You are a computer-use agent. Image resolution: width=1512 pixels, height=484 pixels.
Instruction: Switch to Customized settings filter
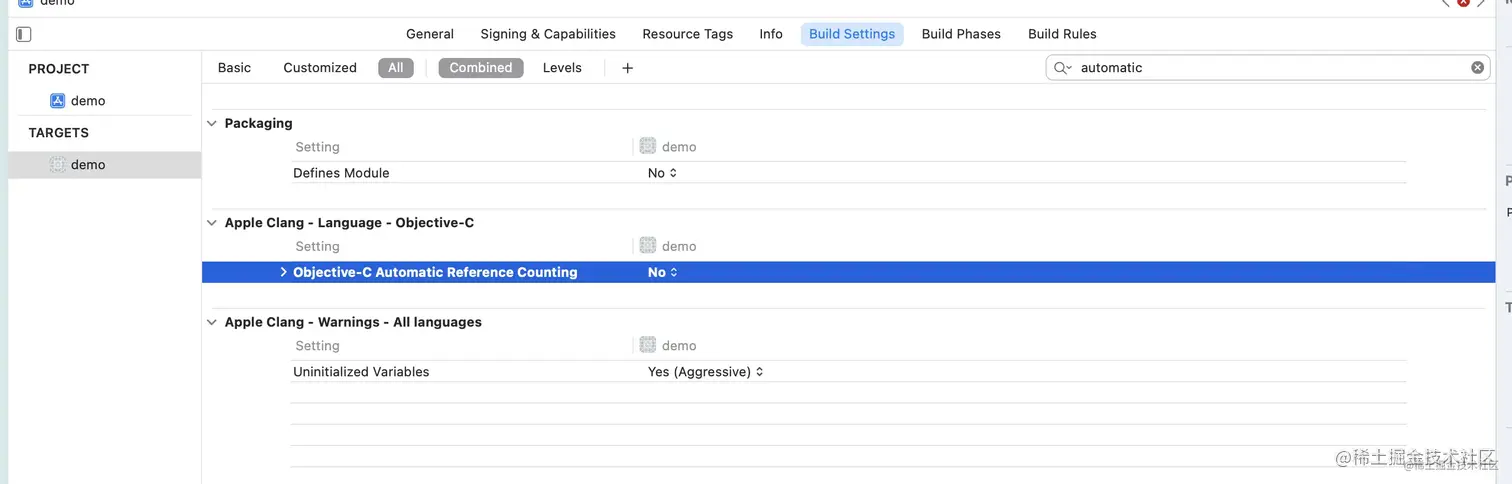point(320,68)
